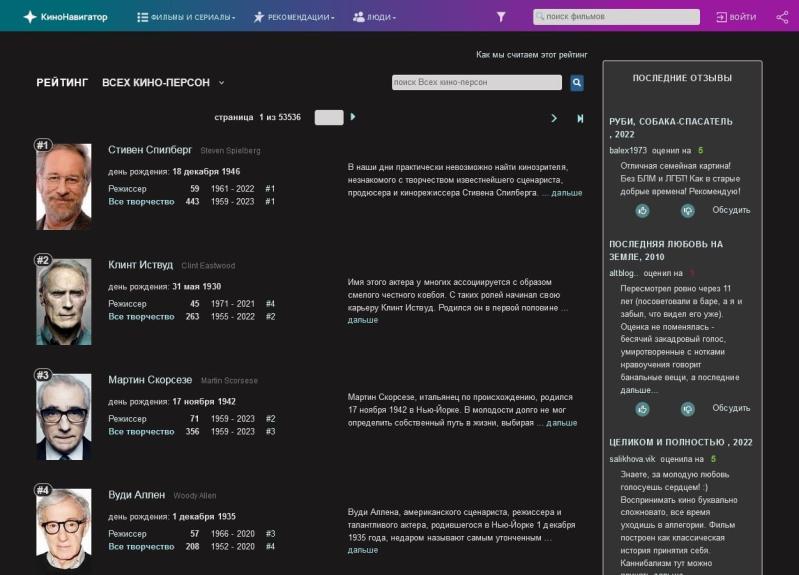Open review title Целиком и полностью, 2022
The width and height of the screenshot is (799, 575).
(681, 442)
